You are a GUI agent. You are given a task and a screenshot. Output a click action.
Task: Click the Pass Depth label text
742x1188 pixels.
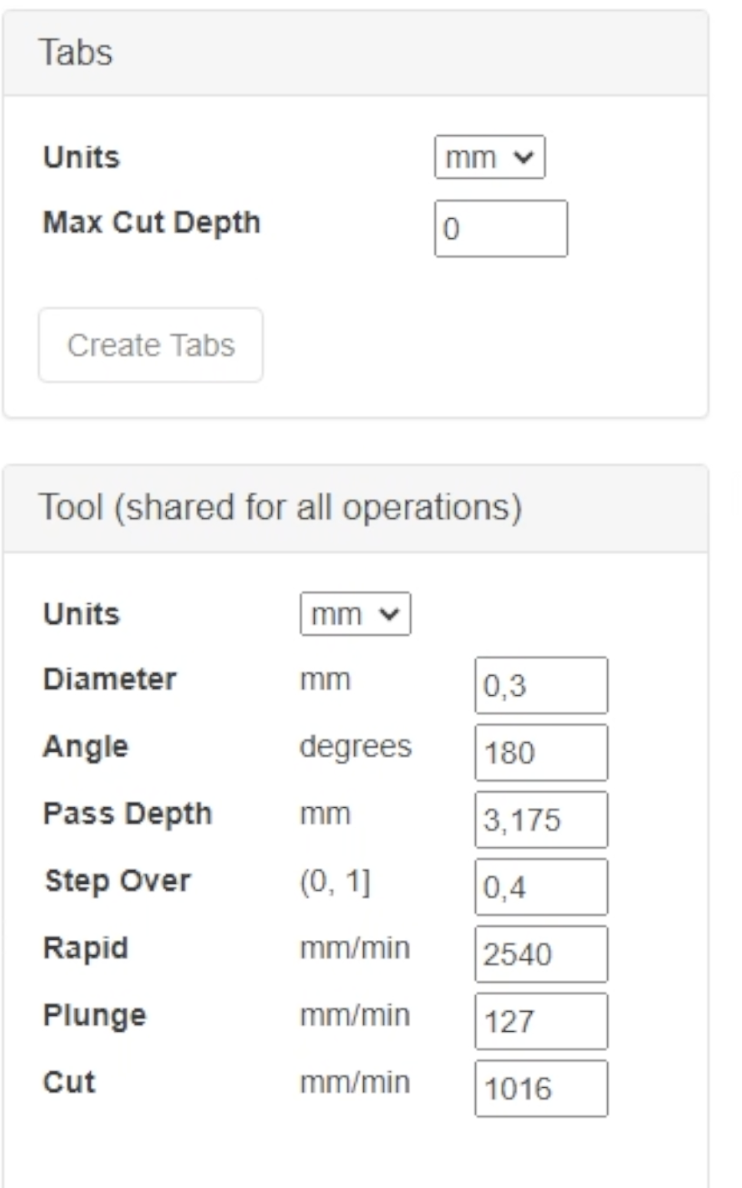coord(127,814)
